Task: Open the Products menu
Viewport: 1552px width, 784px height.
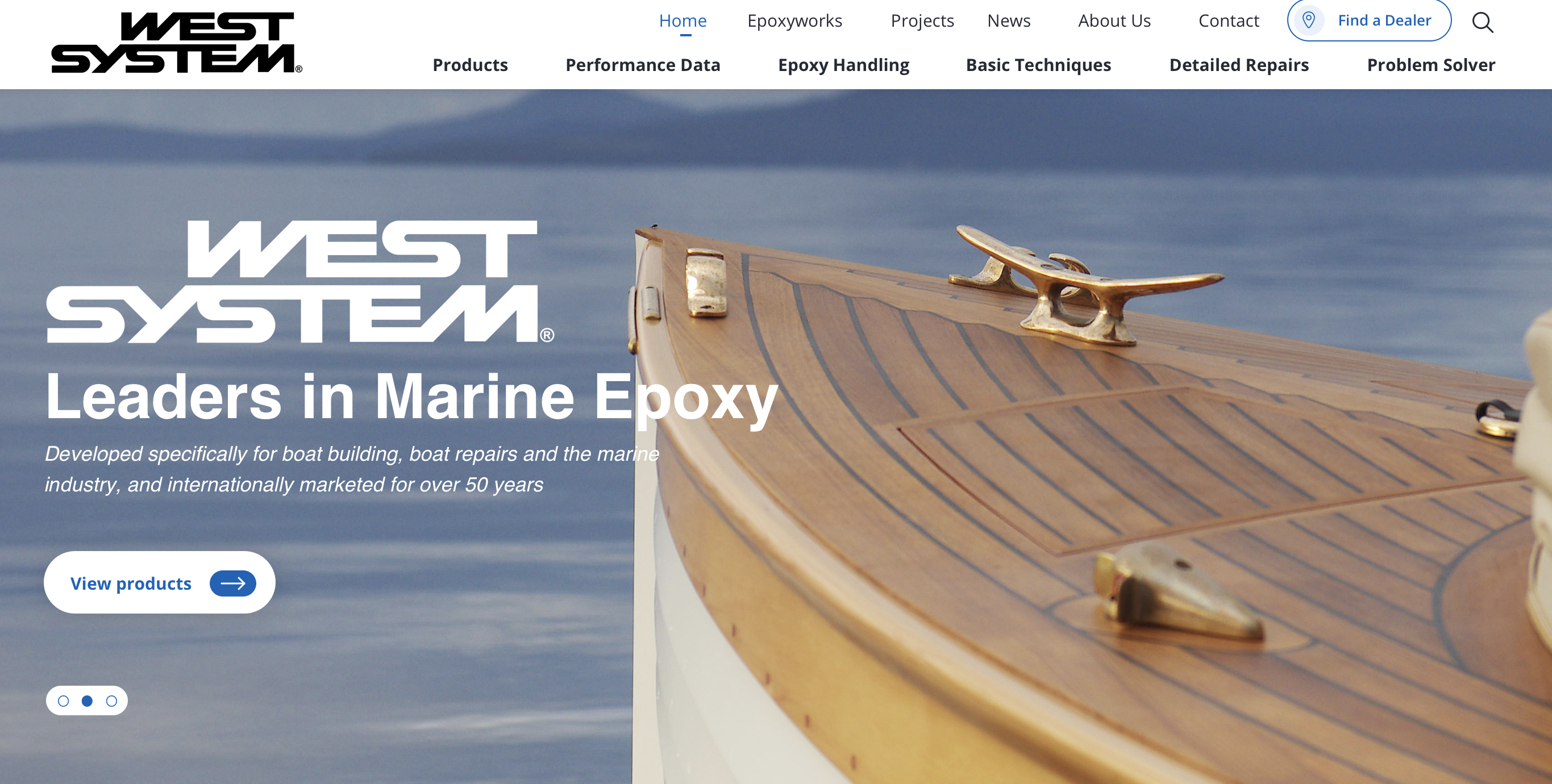Action: point(470,64)
